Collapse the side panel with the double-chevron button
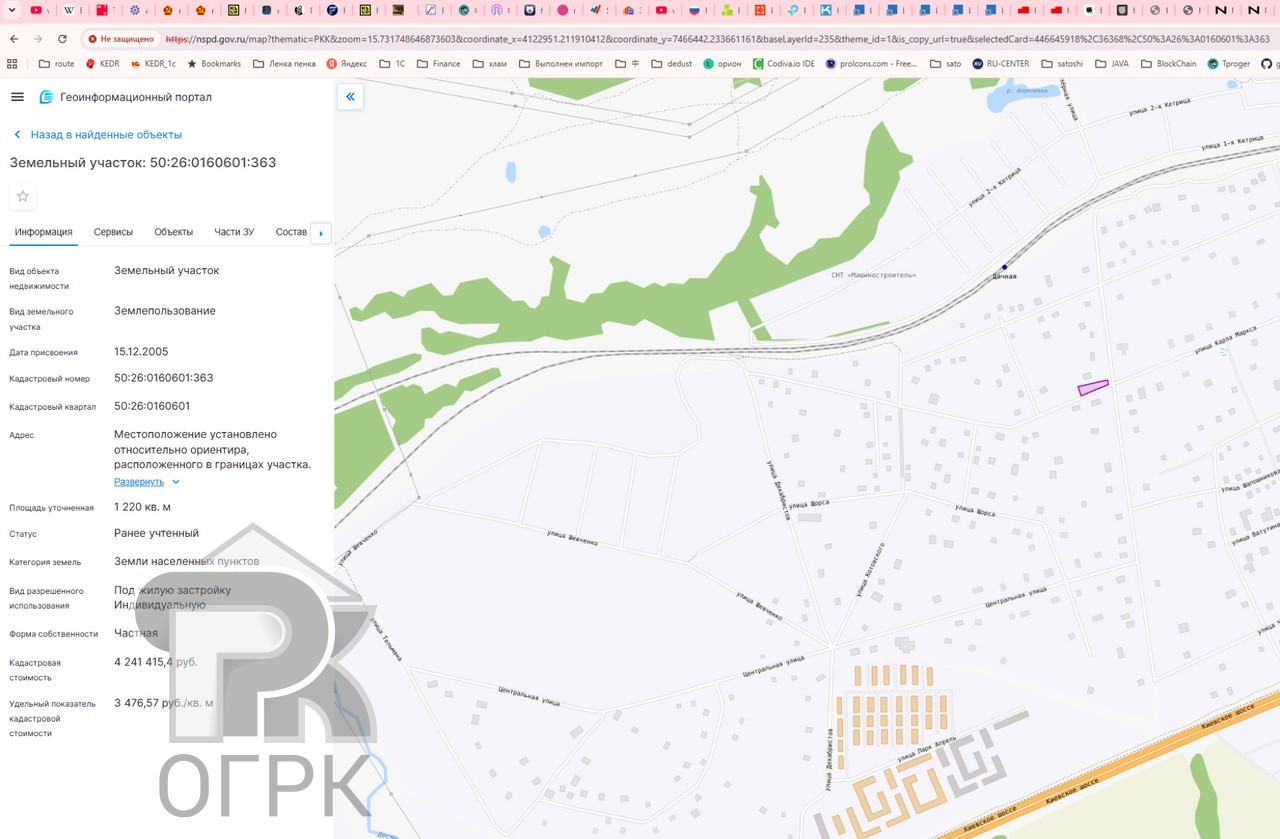Viewport: 1280px width, 839px height. tap(350, 97)
